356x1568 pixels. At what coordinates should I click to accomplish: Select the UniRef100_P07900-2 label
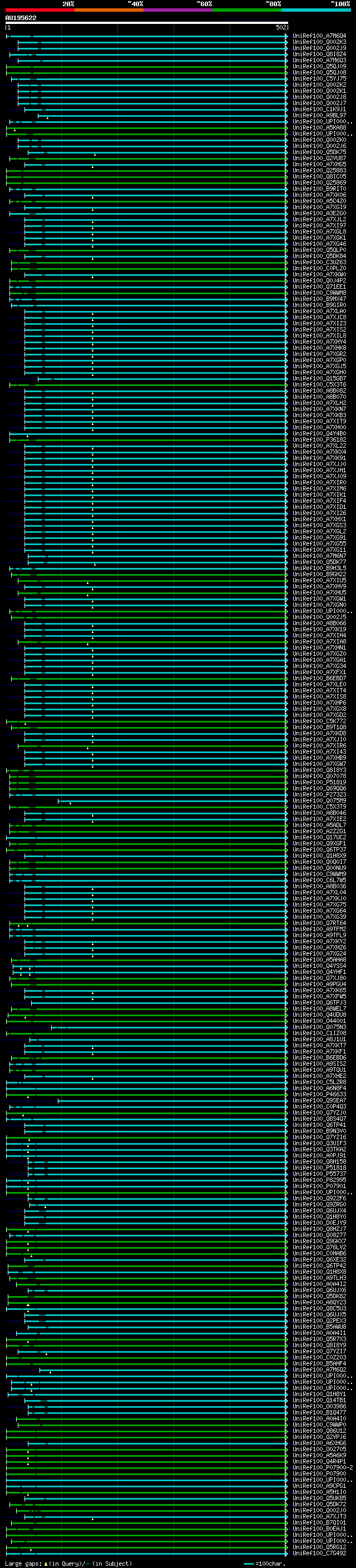[323, 1467]
